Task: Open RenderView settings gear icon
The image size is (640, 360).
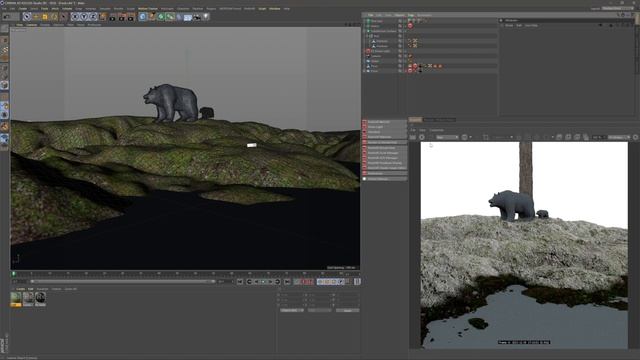Action: 636,137
